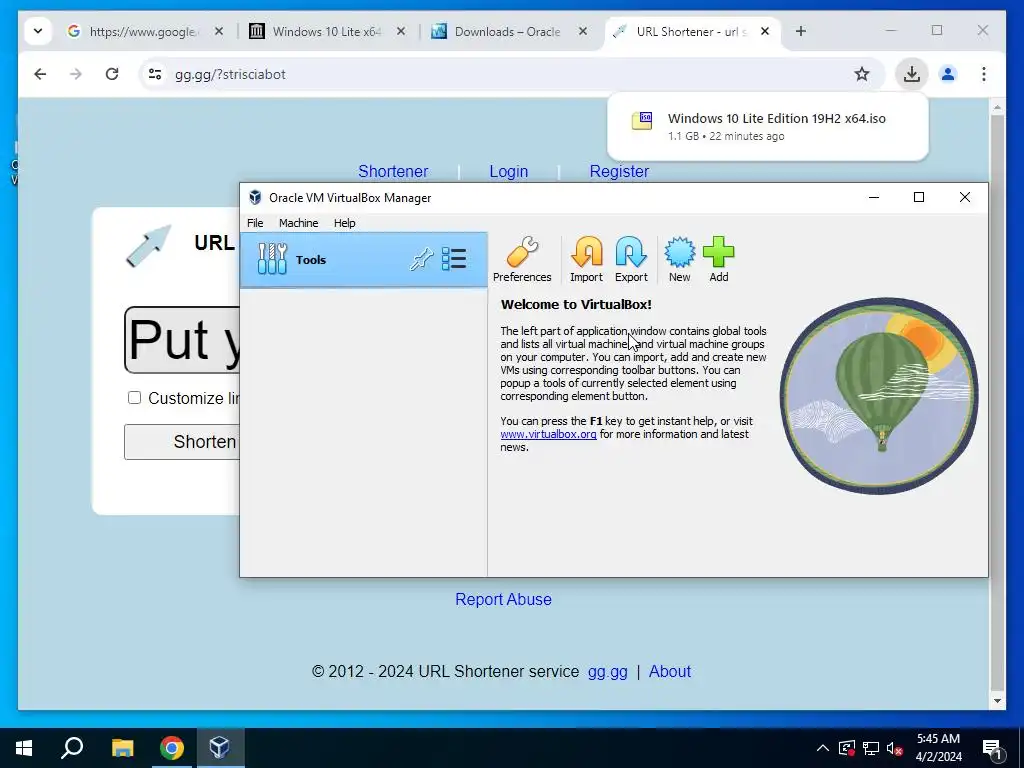The width and height of the screenshot is (1024, 768).
Task: Open File Explorer from taskbar
Action: tap(122, 748)
